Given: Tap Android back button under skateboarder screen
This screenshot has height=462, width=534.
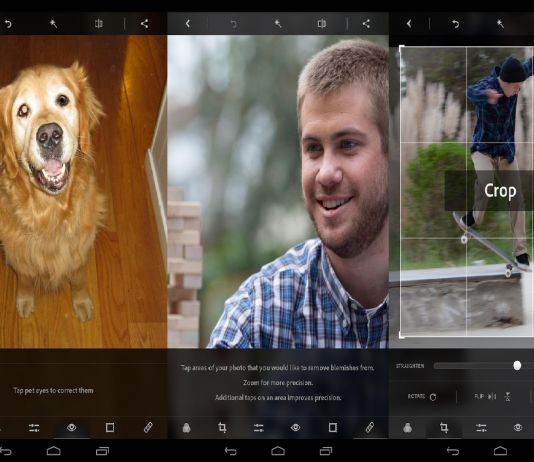Looking at the screenshot, I should [453, 451].
